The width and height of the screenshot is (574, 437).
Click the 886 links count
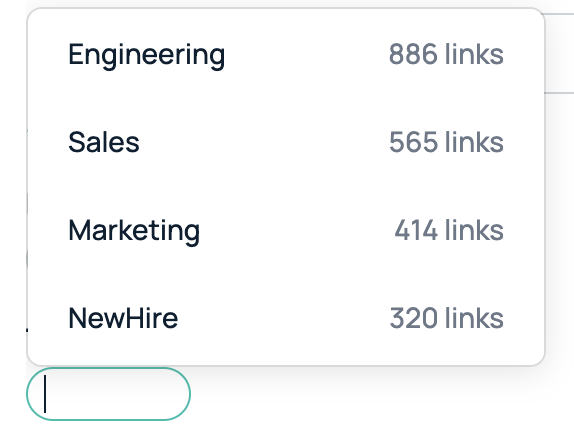[x=446, y=54]
